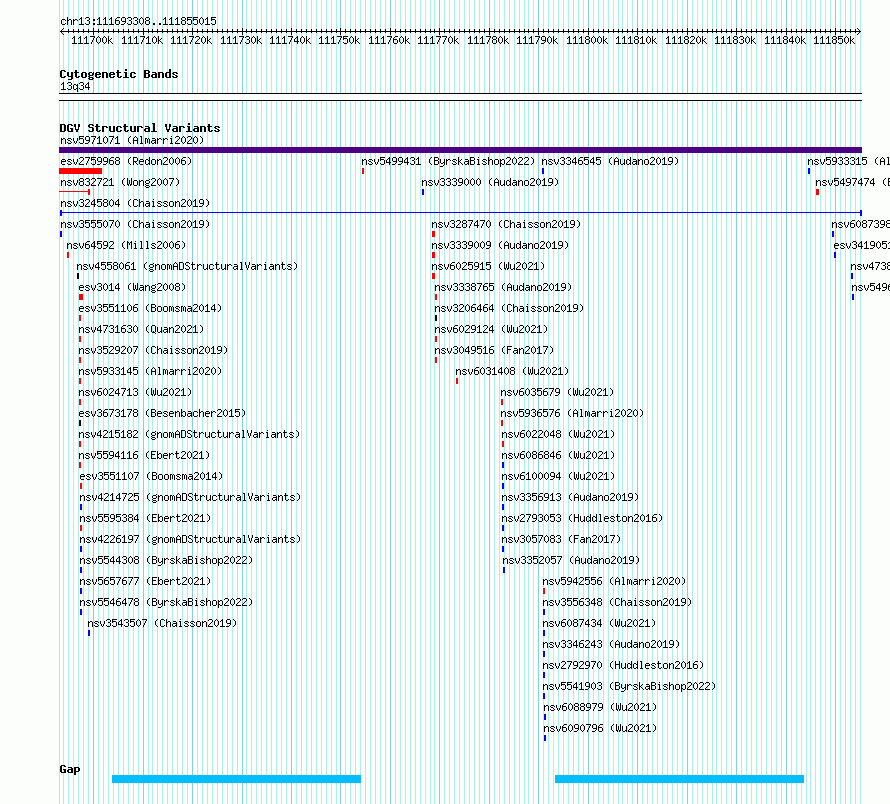Click nsv6086846 (Wu2021) label
890x804 pixels.
[559, 455]
